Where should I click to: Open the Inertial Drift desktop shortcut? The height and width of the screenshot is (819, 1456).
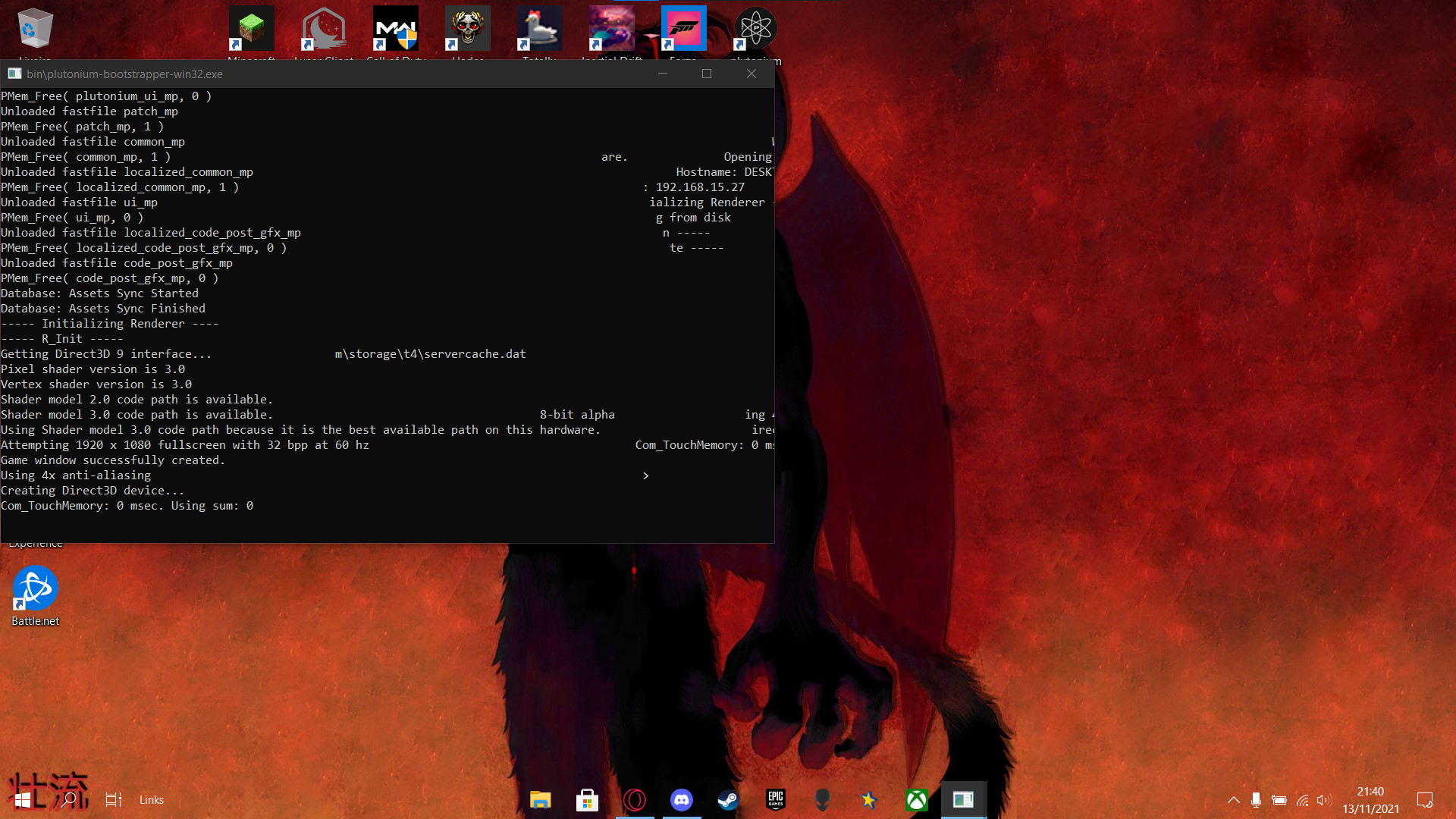click(x=612, y=29)
